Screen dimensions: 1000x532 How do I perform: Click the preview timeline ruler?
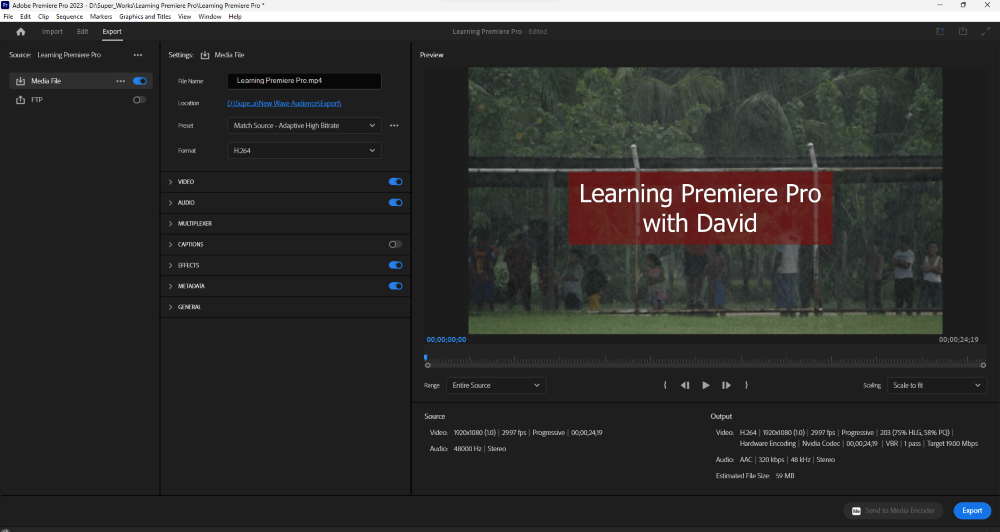[x=706, y=360]
